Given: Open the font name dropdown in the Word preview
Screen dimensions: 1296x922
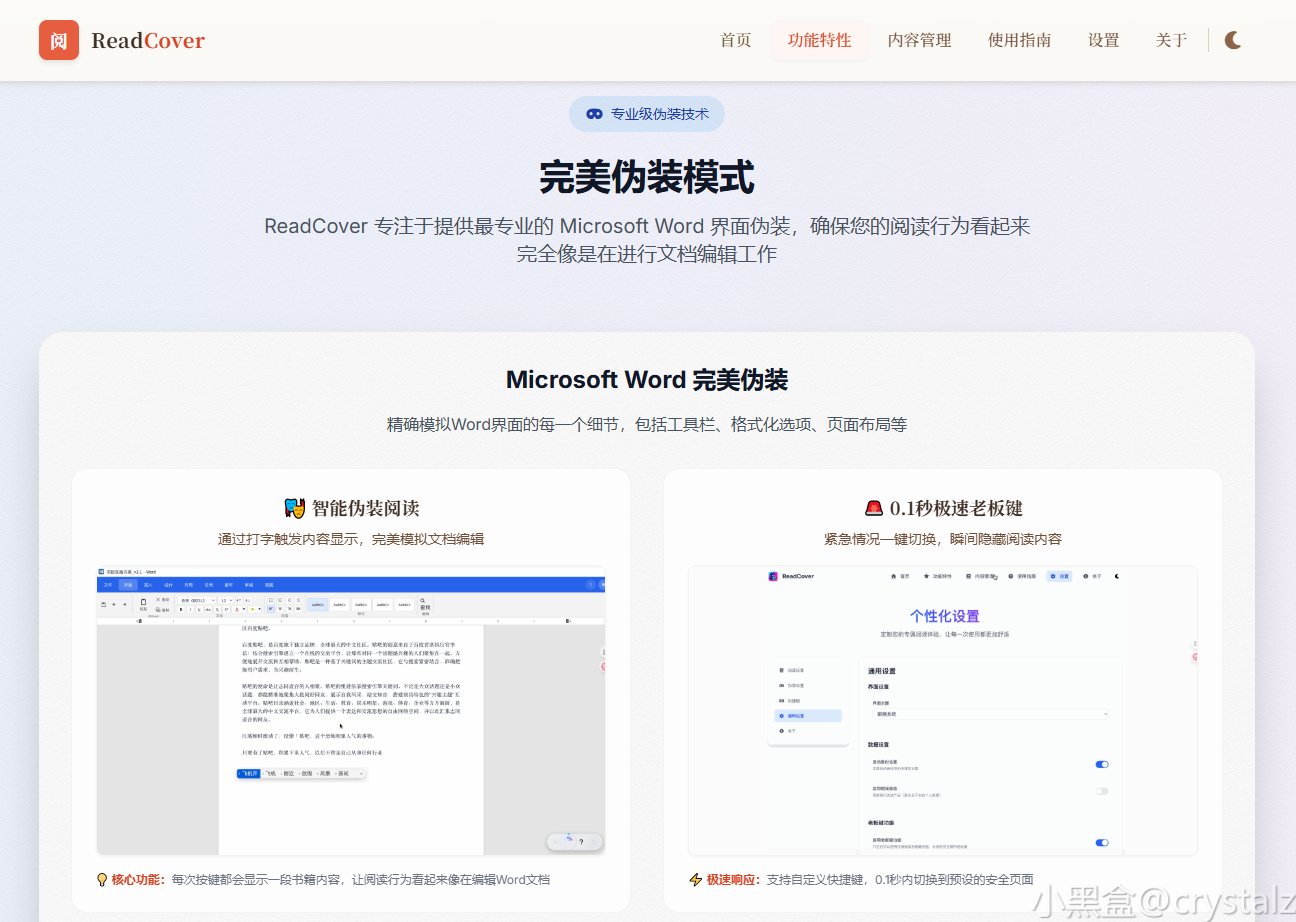Looking at the screenshot, I should pyautogui.click(x=198, y=600).
